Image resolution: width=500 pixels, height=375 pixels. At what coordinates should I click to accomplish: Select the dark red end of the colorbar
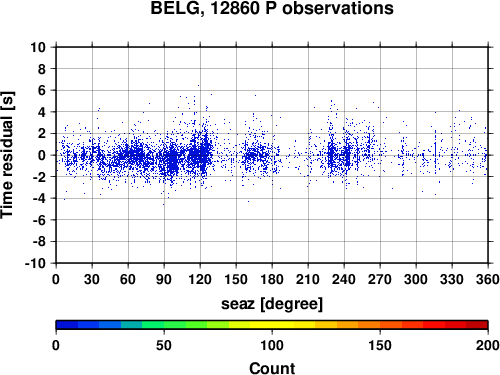pyautogui.click(x=477, y=325)
